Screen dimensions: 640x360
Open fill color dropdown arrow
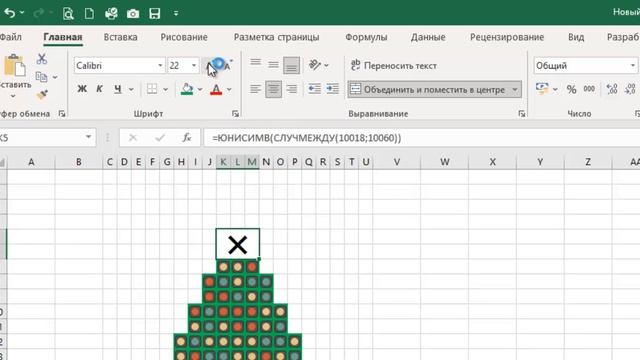(x=200, y=89)
